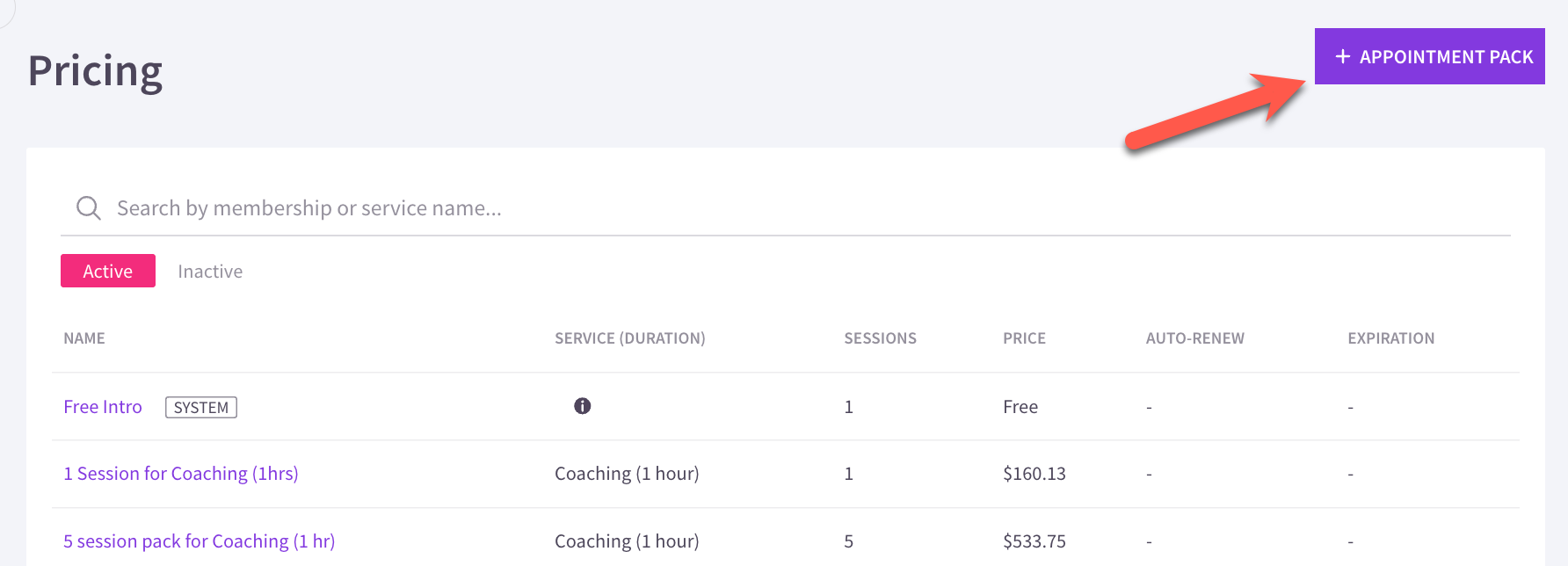
Task: Click the PRICE column header
Action: (x=1024, y=338)
